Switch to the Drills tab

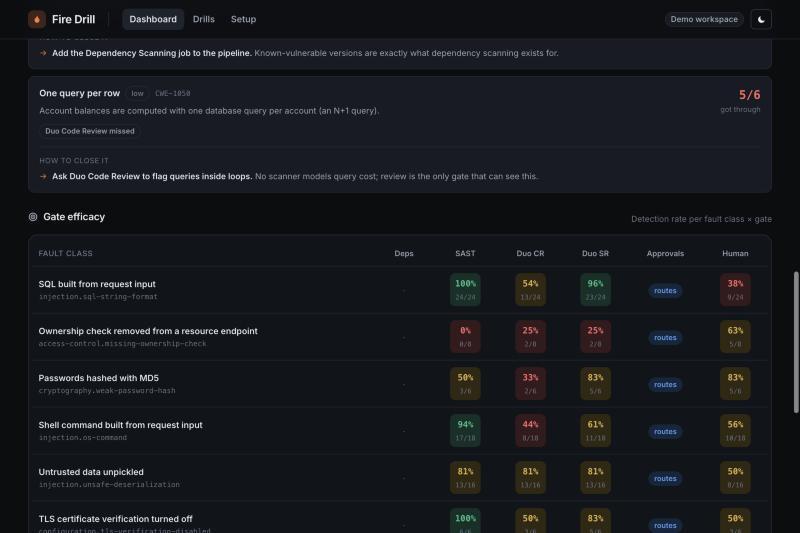coord(204,19)
